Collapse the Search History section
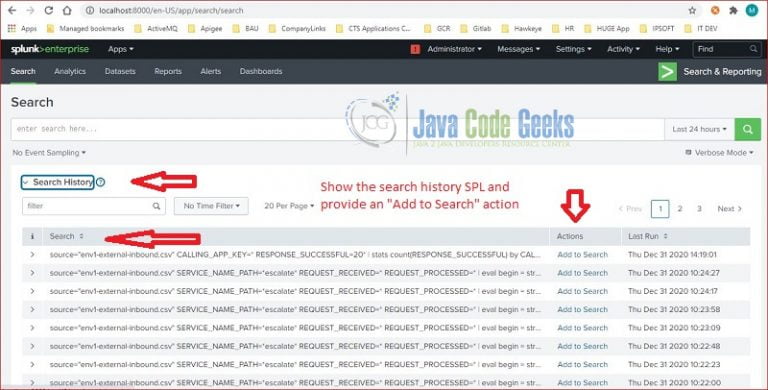The width and height of the screenshot is (768, 390). click(58, 182)
